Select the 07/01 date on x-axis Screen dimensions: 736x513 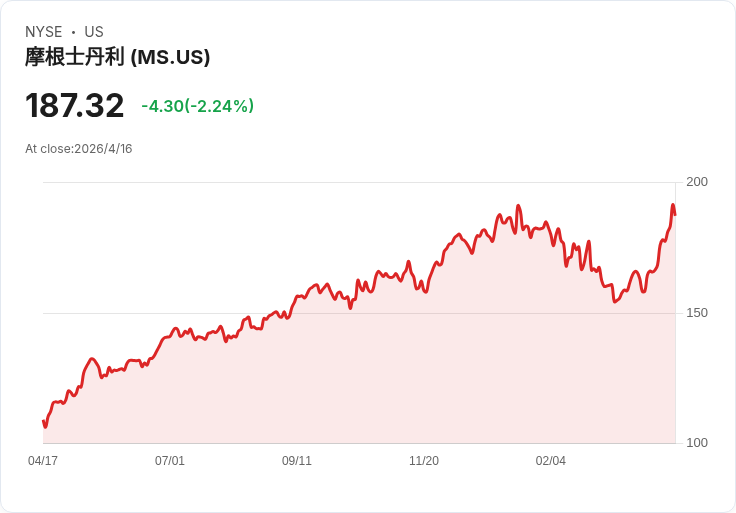click(x=170, y=461)
